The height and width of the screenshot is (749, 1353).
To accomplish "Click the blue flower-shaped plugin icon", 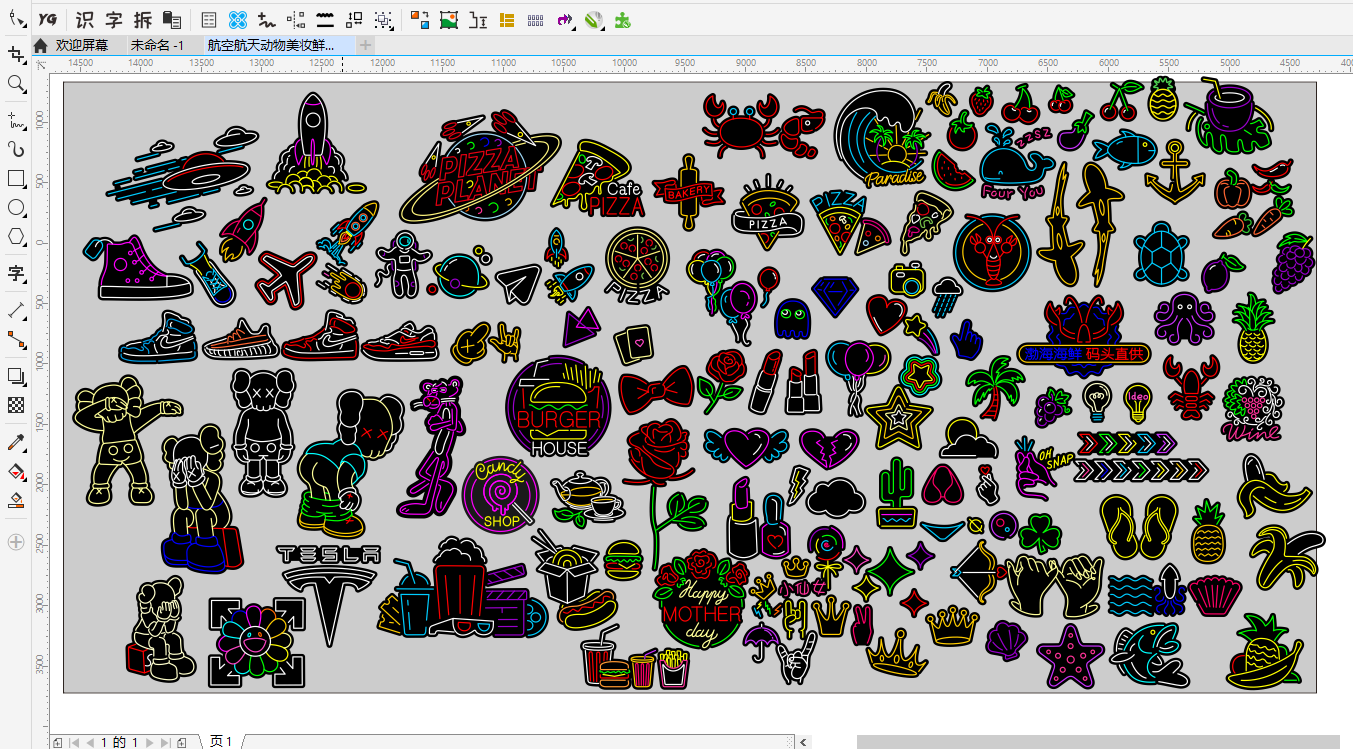I will 237,19.
